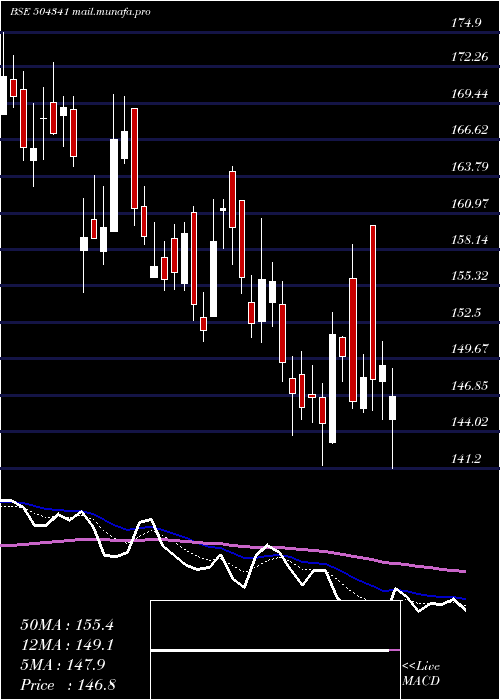Select the 141.2 price axis label

466,459
